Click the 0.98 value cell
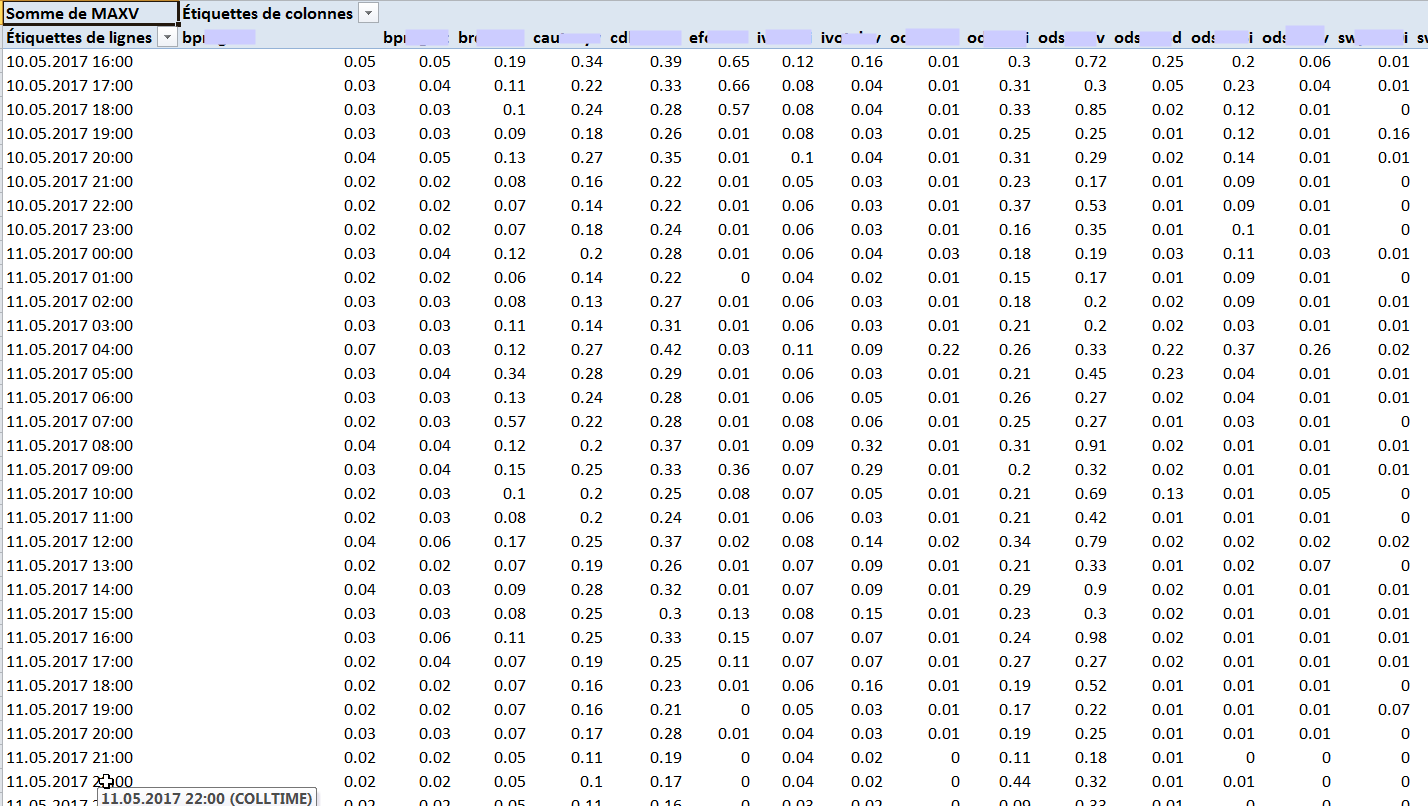The image size is (1428, 806). click(x=1091, y=638)
